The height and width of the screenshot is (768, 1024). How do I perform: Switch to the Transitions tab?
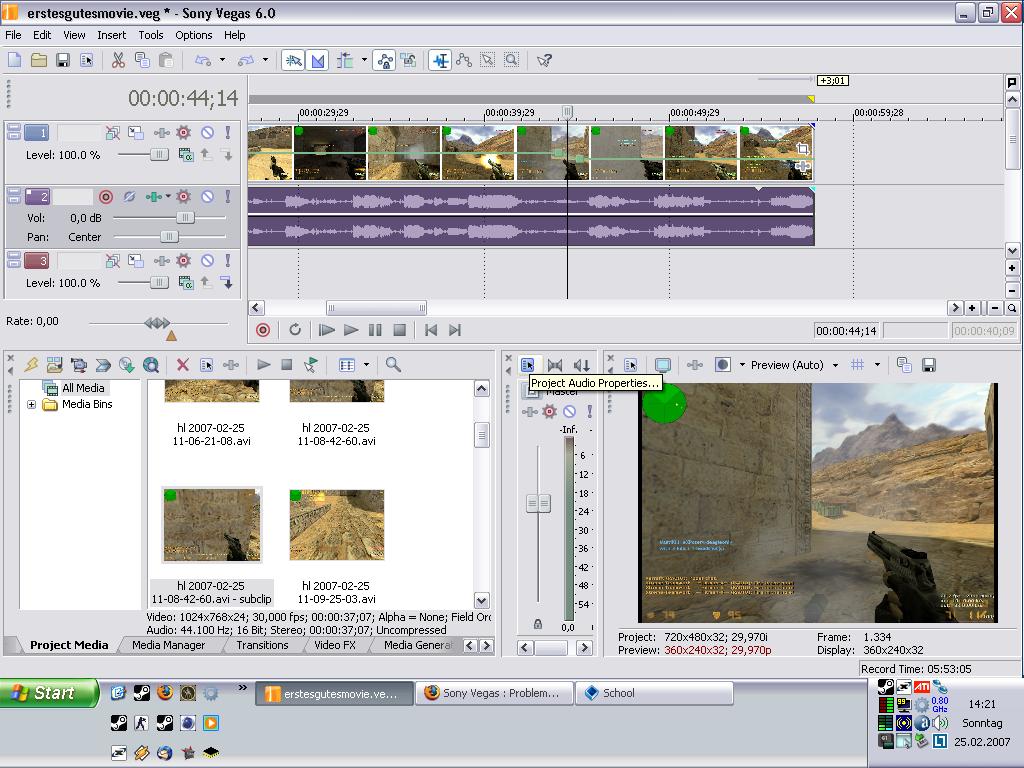[x=260, y=645]
